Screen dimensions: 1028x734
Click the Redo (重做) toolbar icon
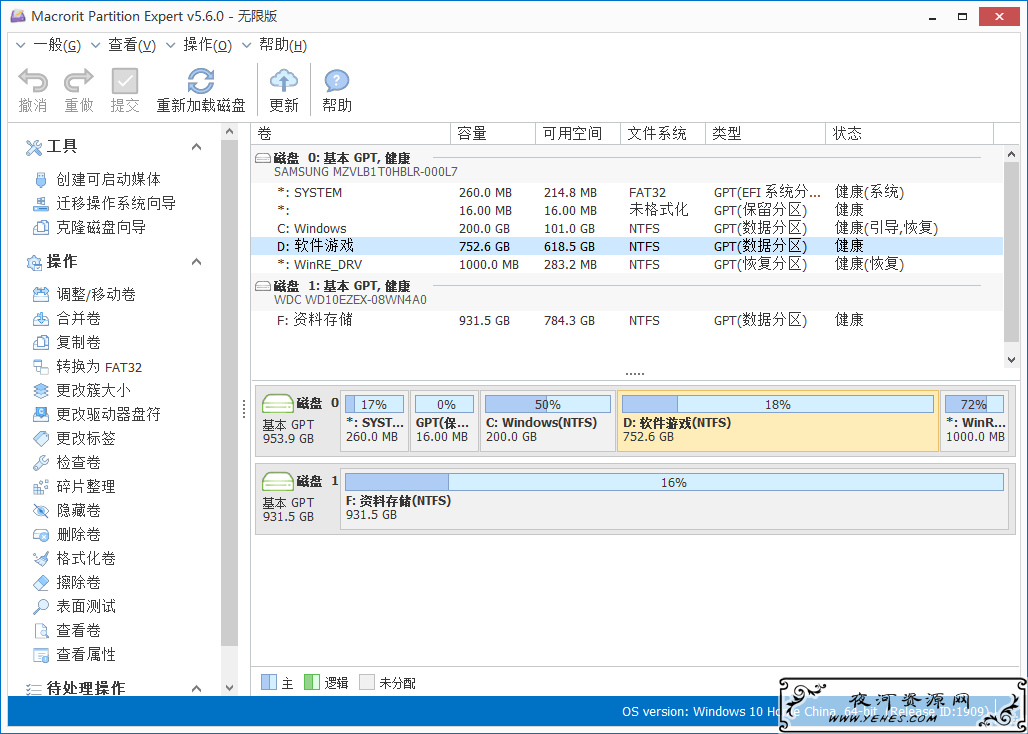tap(79, 81)
